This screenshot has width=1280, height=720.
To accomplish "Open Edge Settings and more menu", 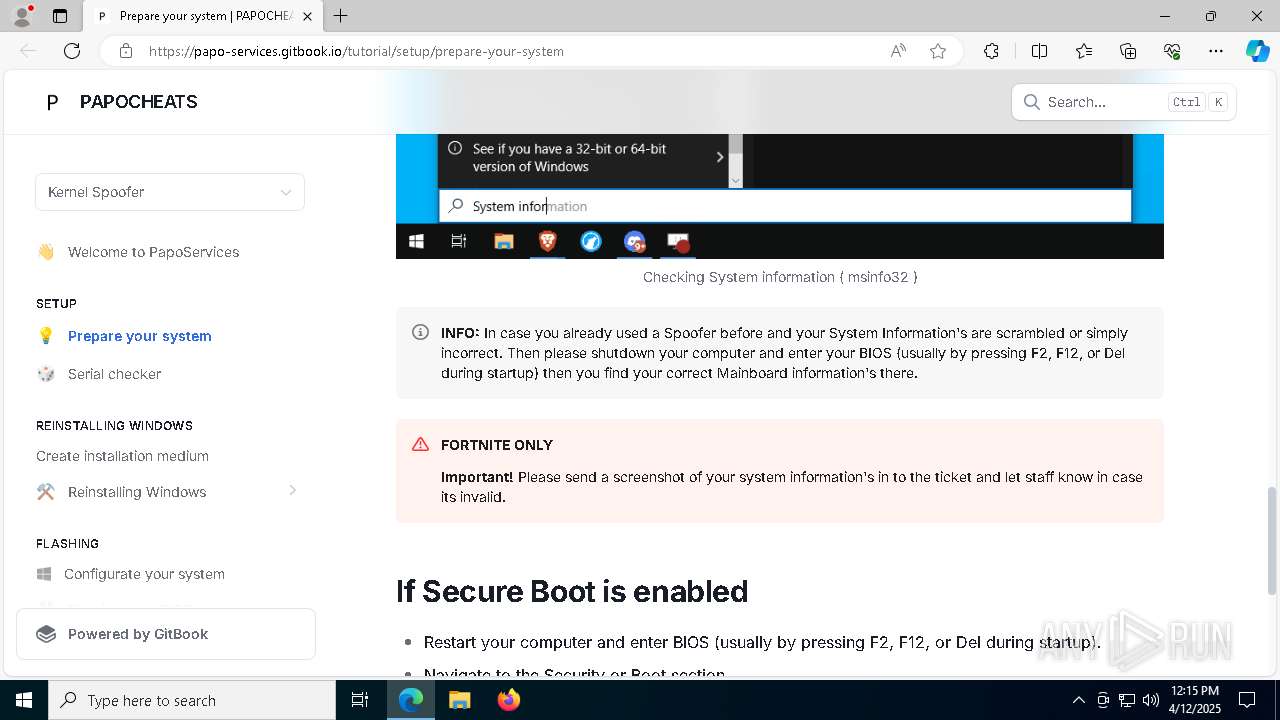I will click(1216, 51).
